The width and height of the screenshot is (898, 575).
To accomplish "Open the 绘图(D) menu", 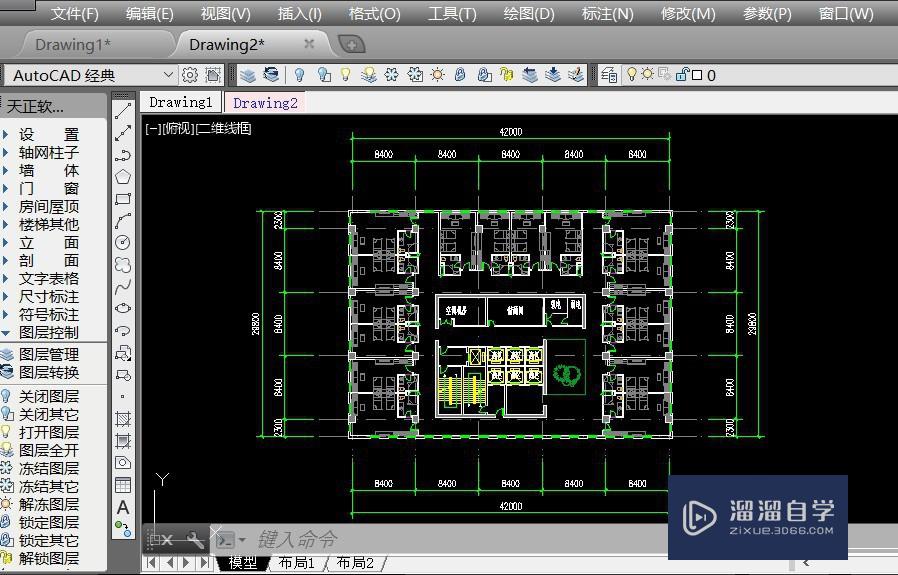I will (529, 14).
